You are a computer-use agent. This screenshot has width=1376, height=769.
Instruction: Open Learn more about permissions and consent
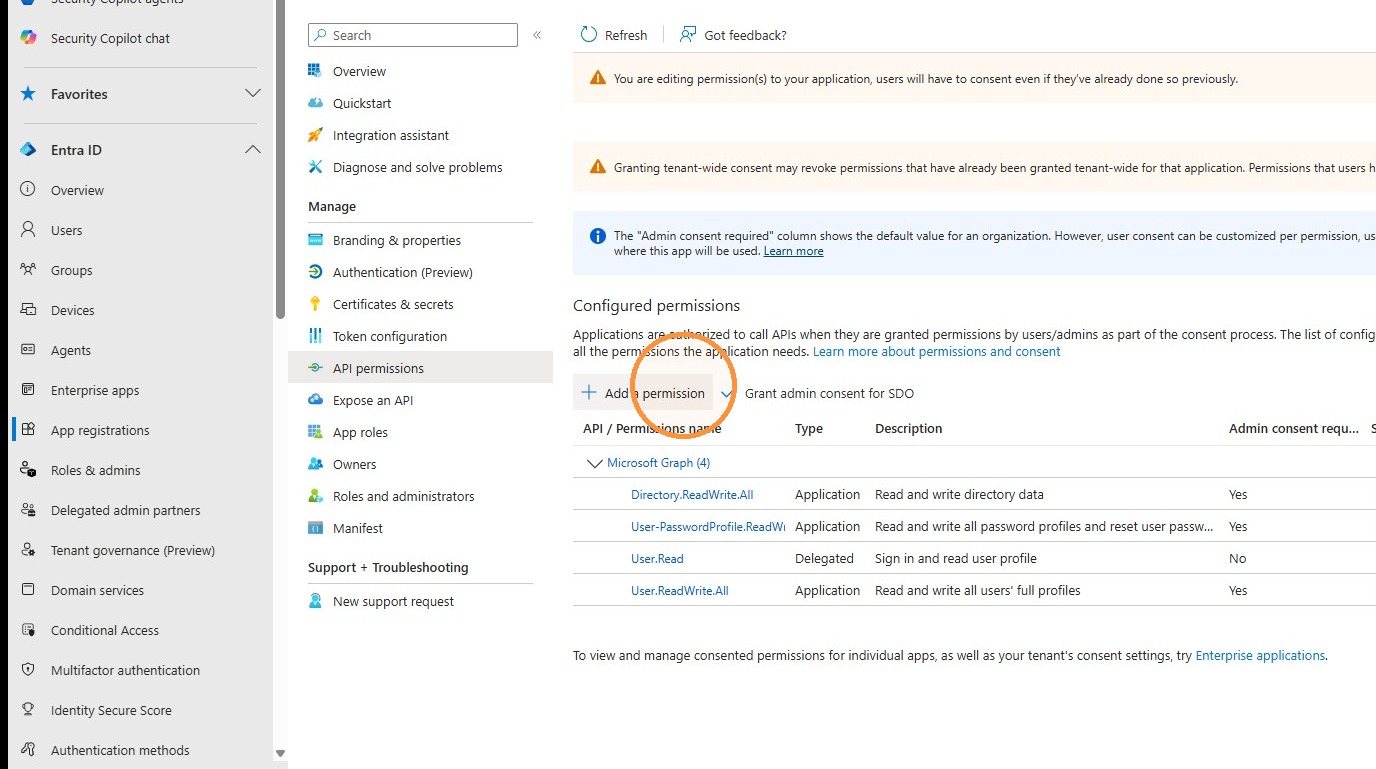(937, 351)
